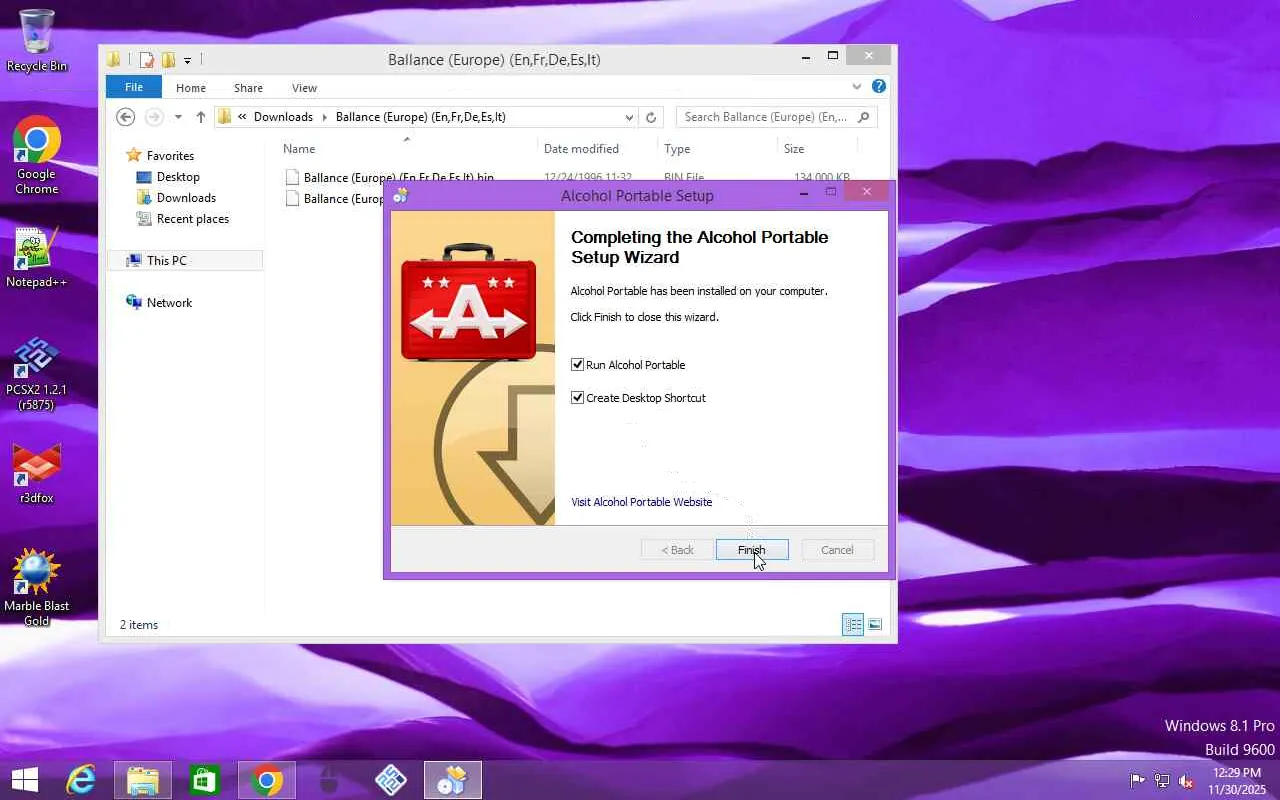This screenshot has width=1280, height=800.
Task: Refresh the Explorer folder view
Action: click(x=651, y=117)
